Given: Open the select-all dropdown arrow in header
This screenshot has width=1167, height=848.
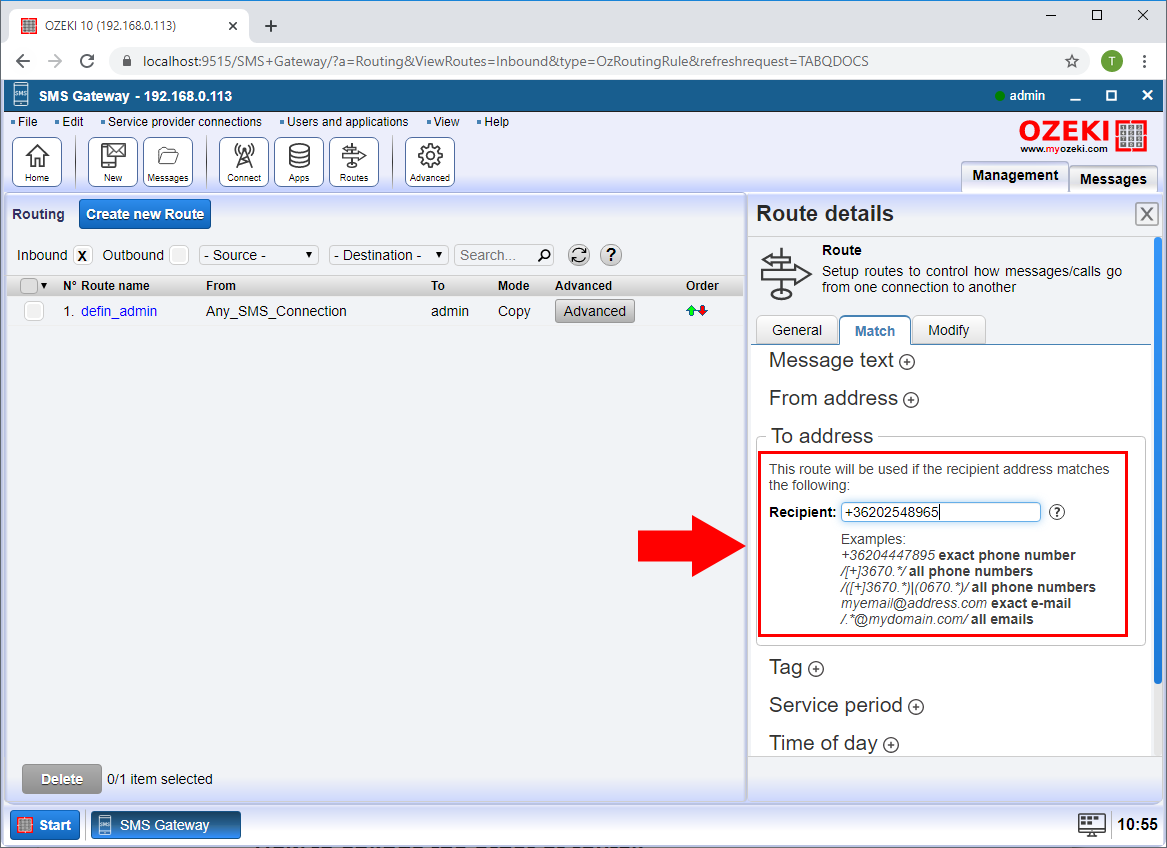Looking at the screenshot, I should pyautogui.click(x=44, y=286).
